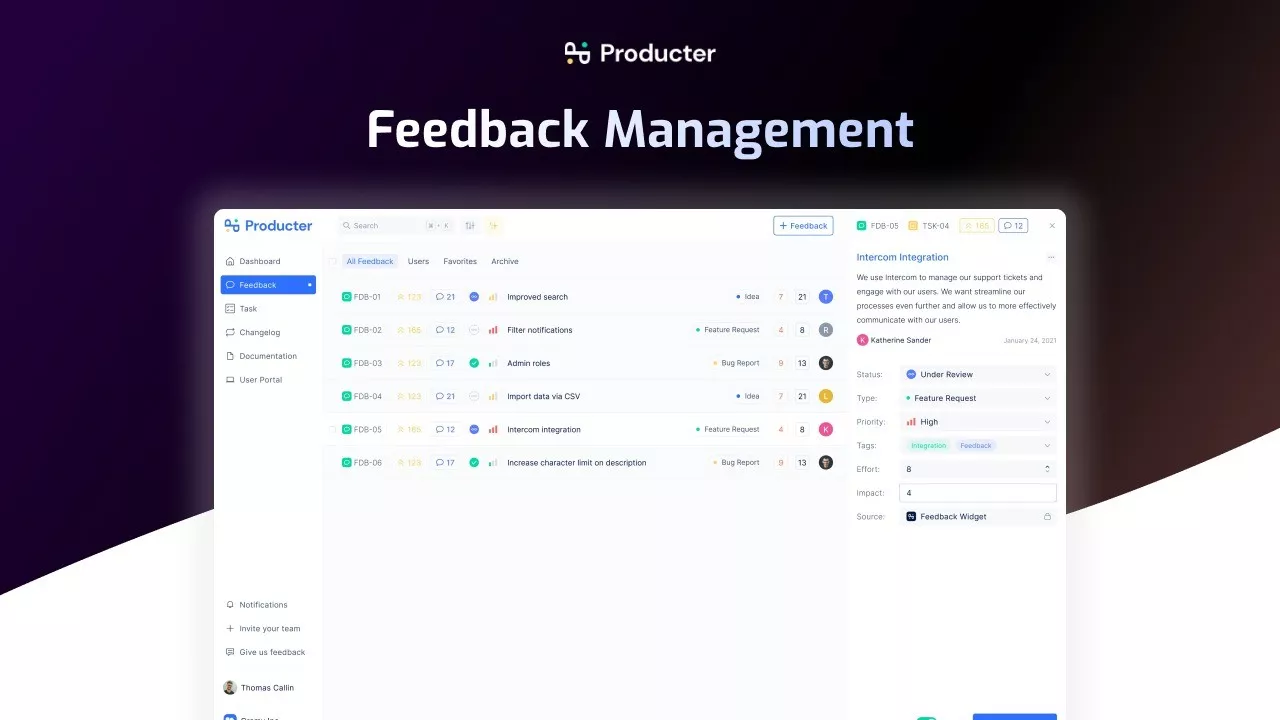The image size is (1280, 720).
Task: Click the green status checkmark on Admin roles
Action: (474, 364)
